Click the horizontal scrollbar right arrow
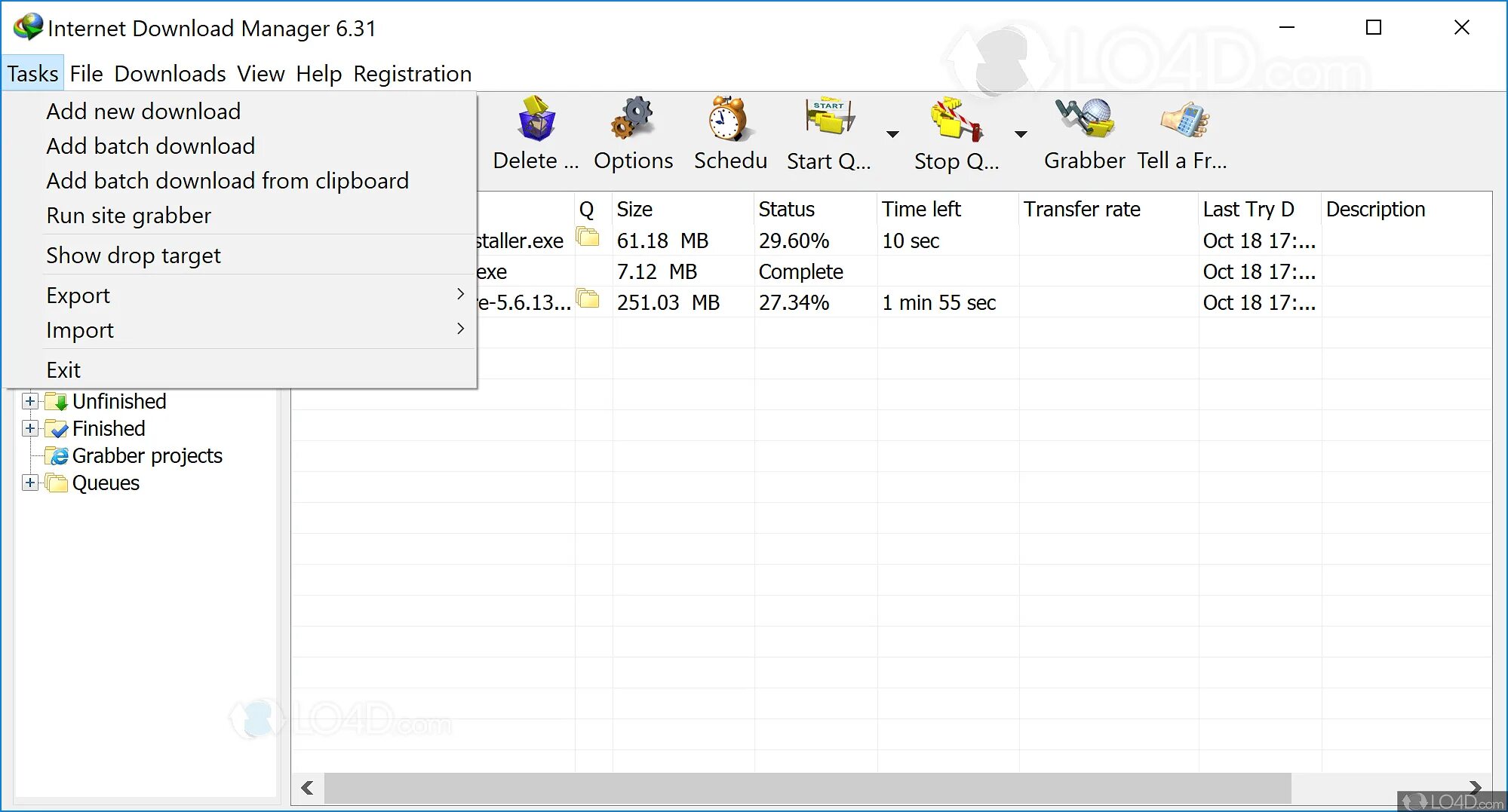The image size is (1508, 812). tap(1476, 787)
